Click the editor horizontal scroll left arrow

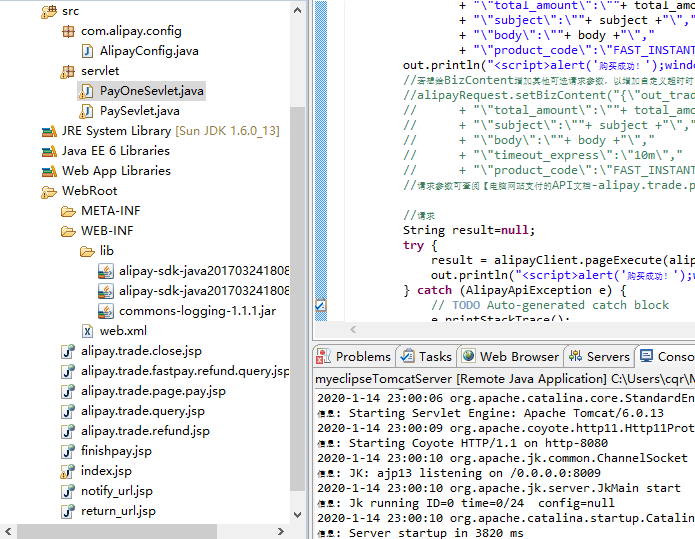(353, 329)
